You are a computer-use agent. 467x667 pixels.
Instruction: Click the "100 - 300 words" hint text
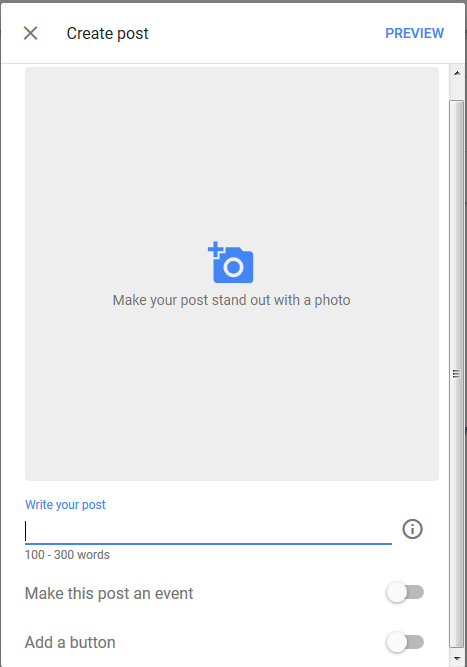click(x=67, y=555)
